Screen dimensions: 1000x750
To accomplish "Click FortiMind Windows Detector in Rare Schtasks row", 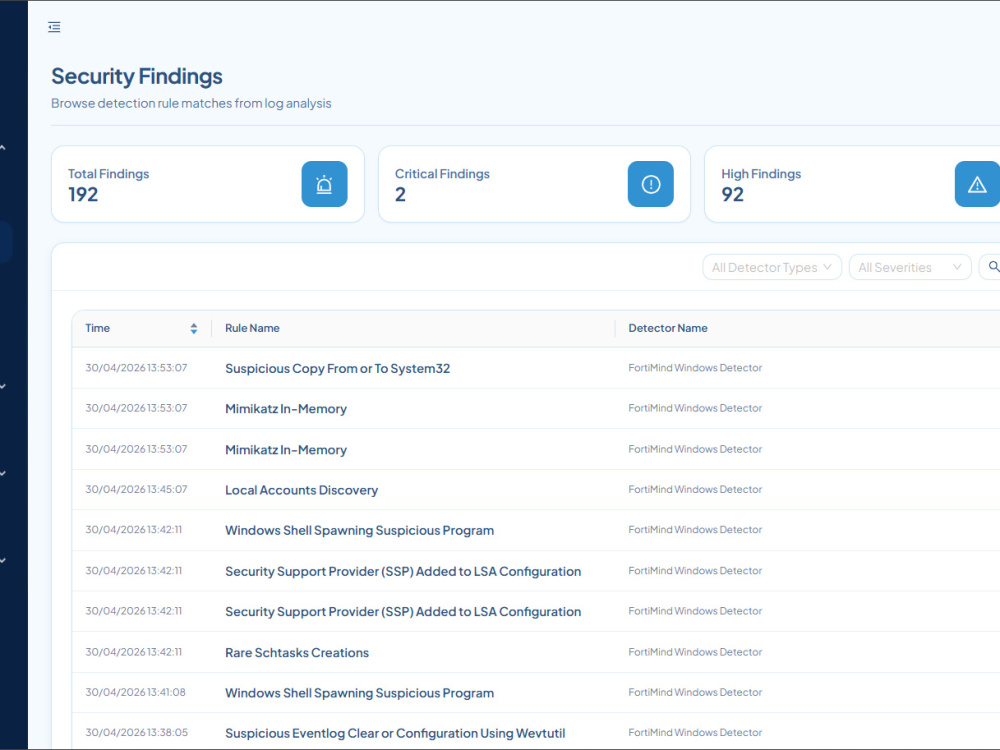I will (x=695, y=652).
